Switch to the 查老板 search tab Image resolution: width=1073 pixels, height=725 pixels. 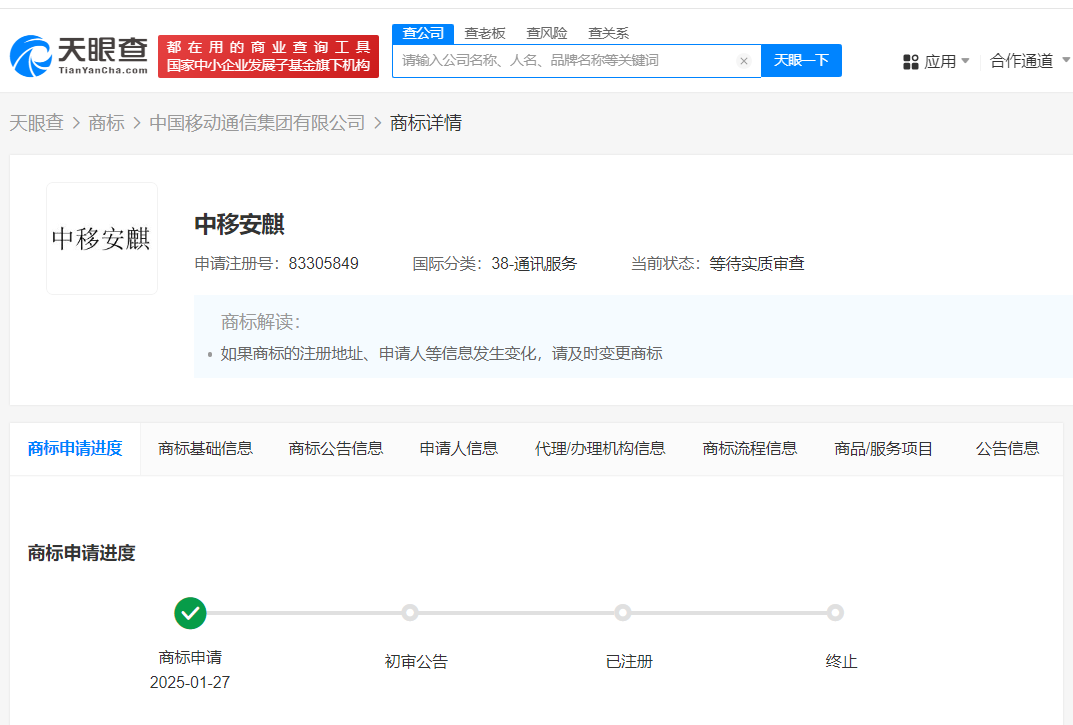[x=485, y=33]
